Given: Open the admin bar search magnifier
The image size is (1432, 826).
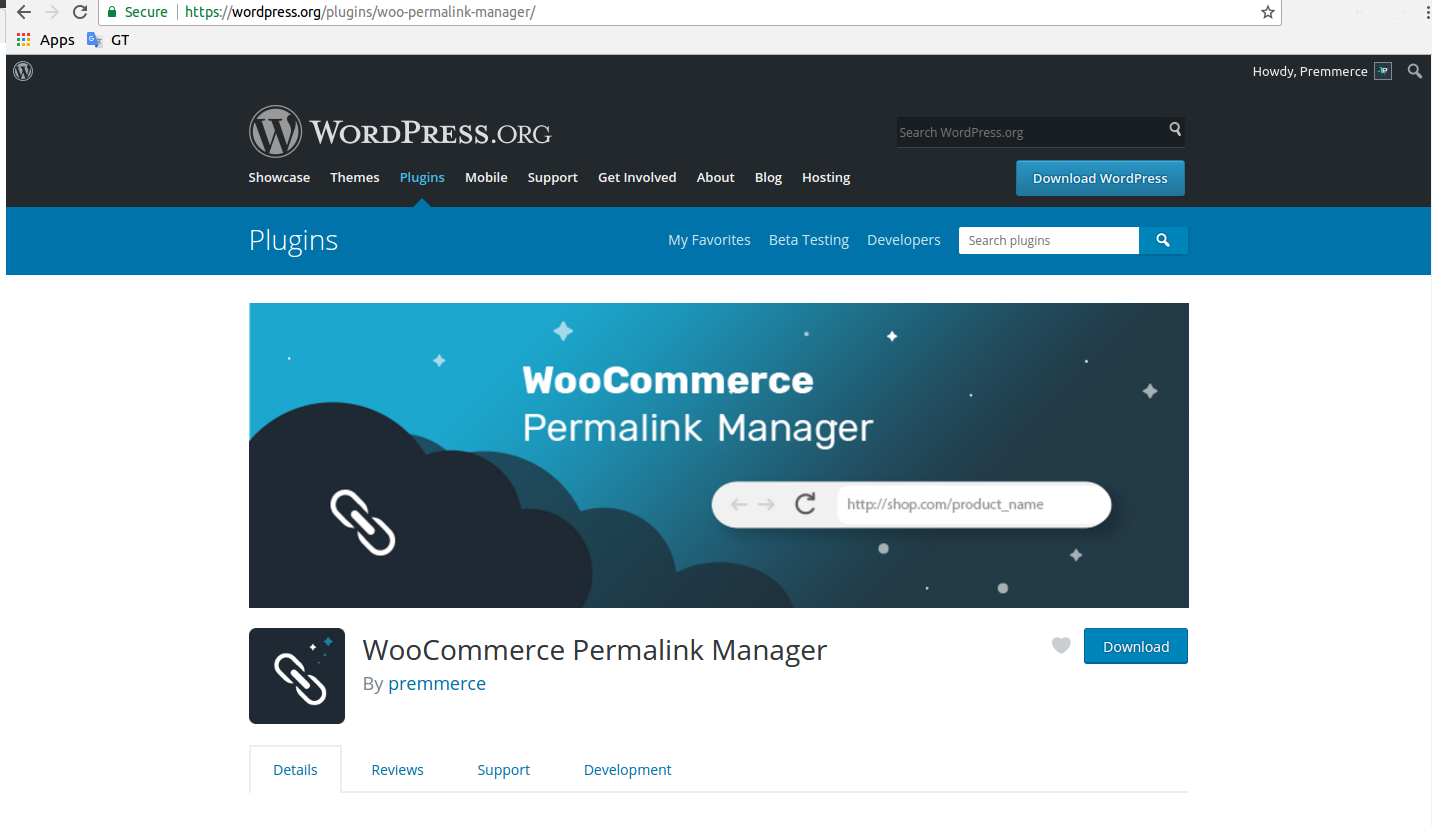Looking at the screenshot, I should 1414,71.
